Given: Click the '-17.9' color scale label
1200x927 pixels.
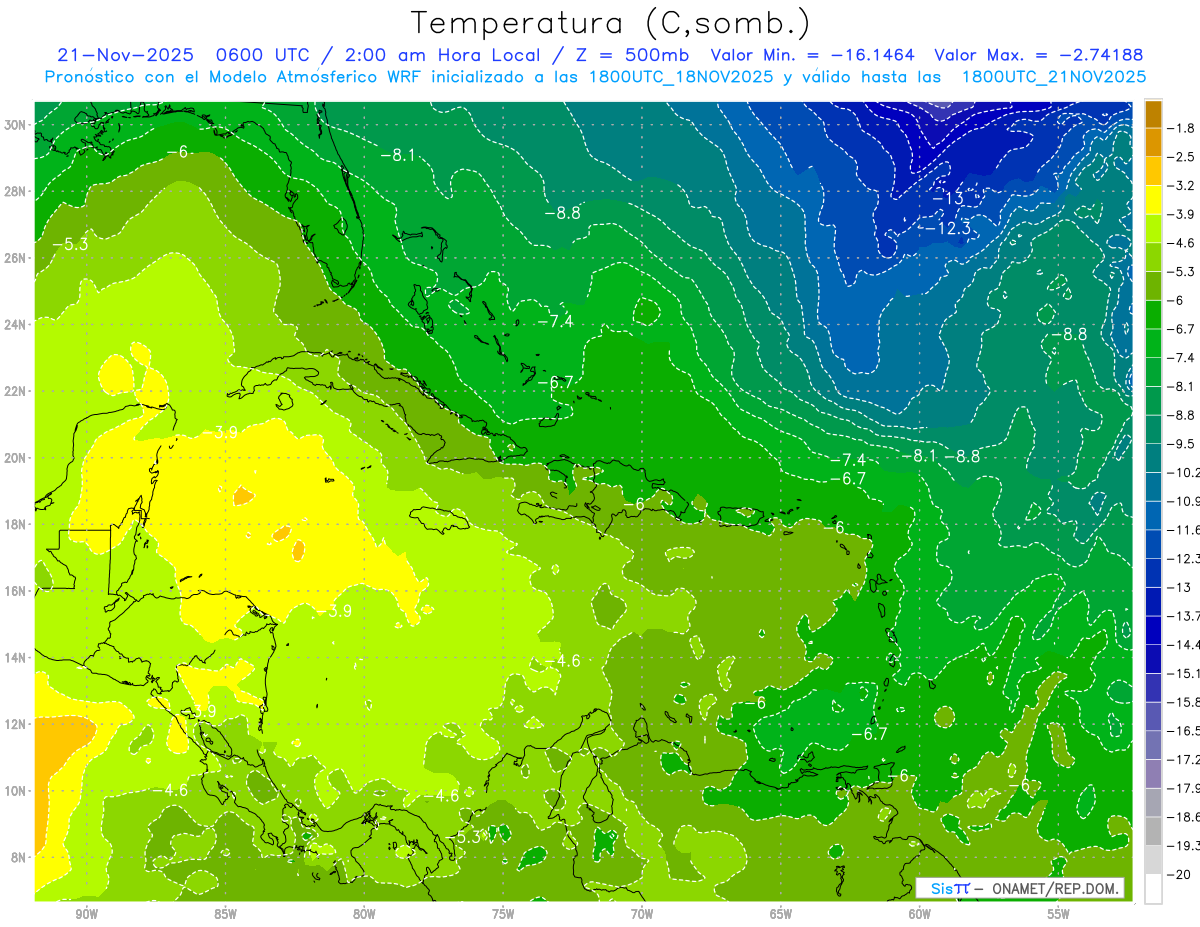Looking at the screenshot, I should 1185,788.
